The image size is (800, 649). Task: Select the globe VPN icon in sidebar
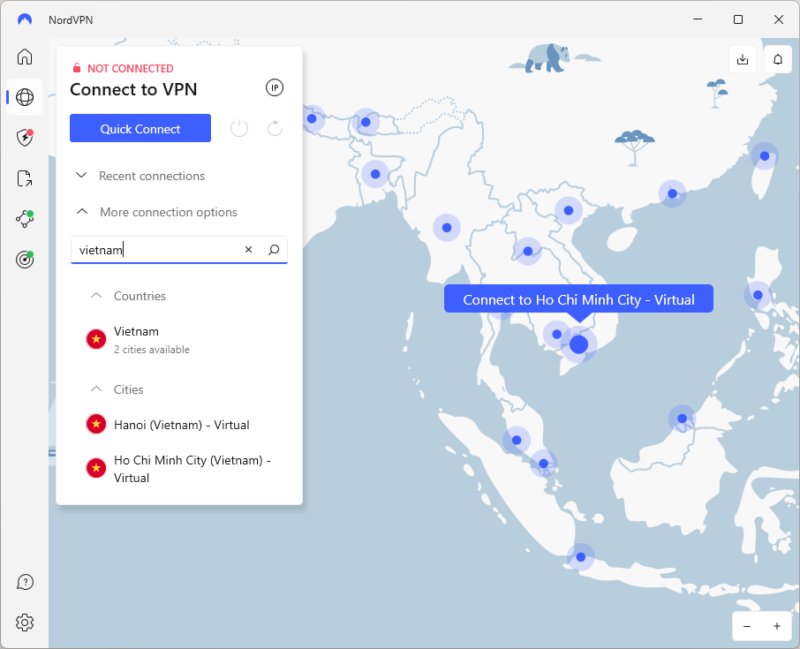[x=25, y=97]
